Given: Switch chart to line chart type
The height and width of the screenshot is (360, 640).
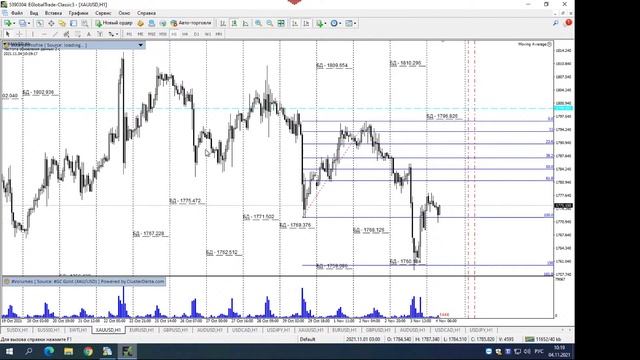Looking at the screenshot, I should [x=245, y=23].
